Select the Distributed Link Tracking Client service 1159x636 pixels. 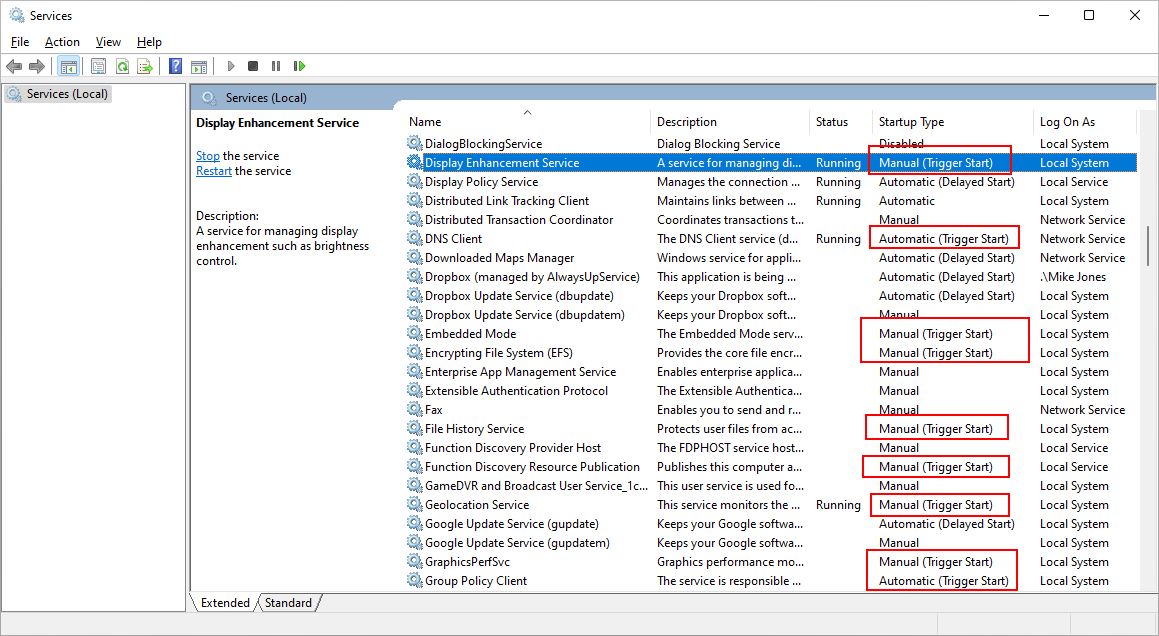(x=506, y=200)
